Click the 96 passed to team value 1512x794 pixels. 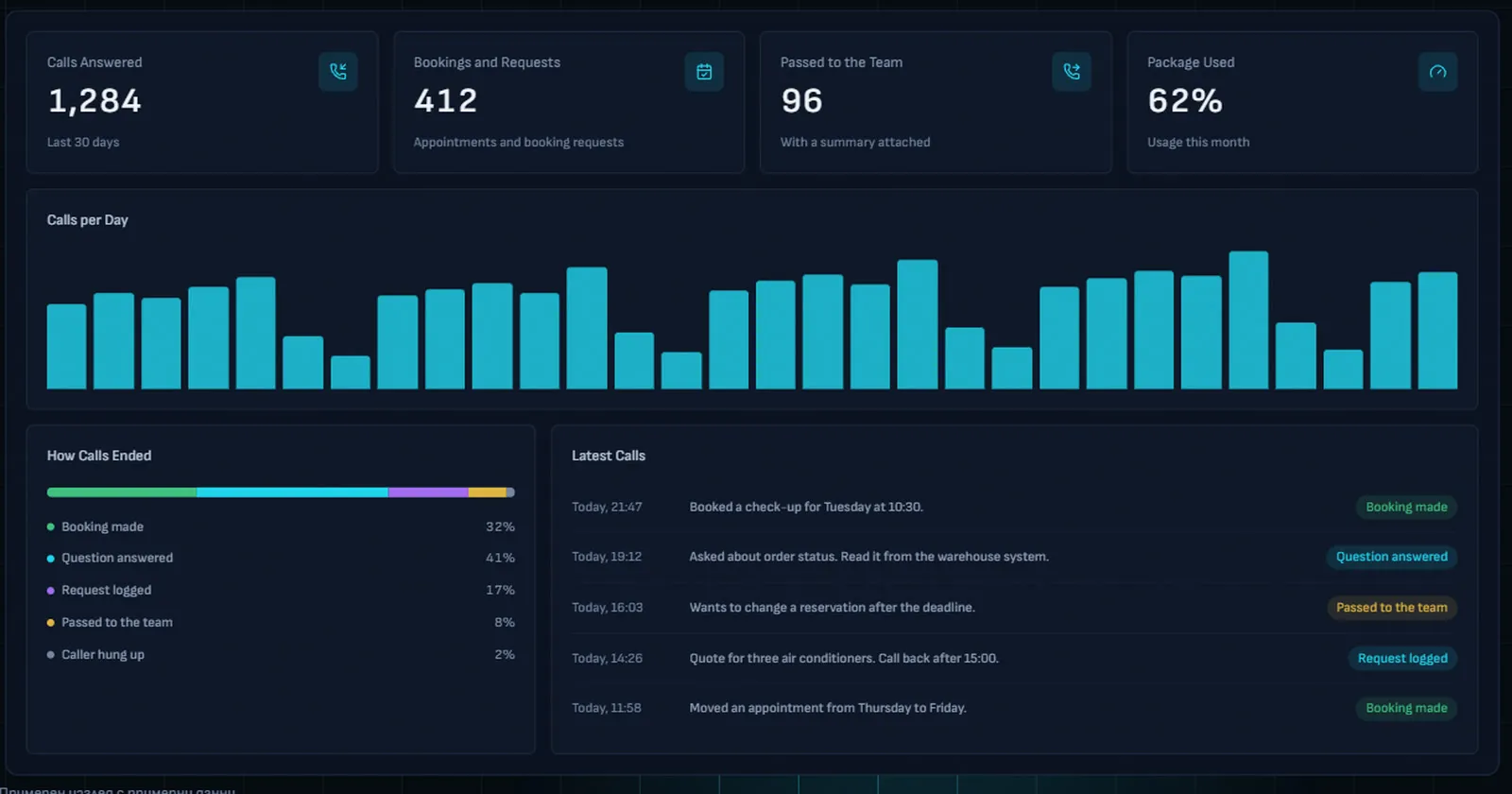(801, 101)
